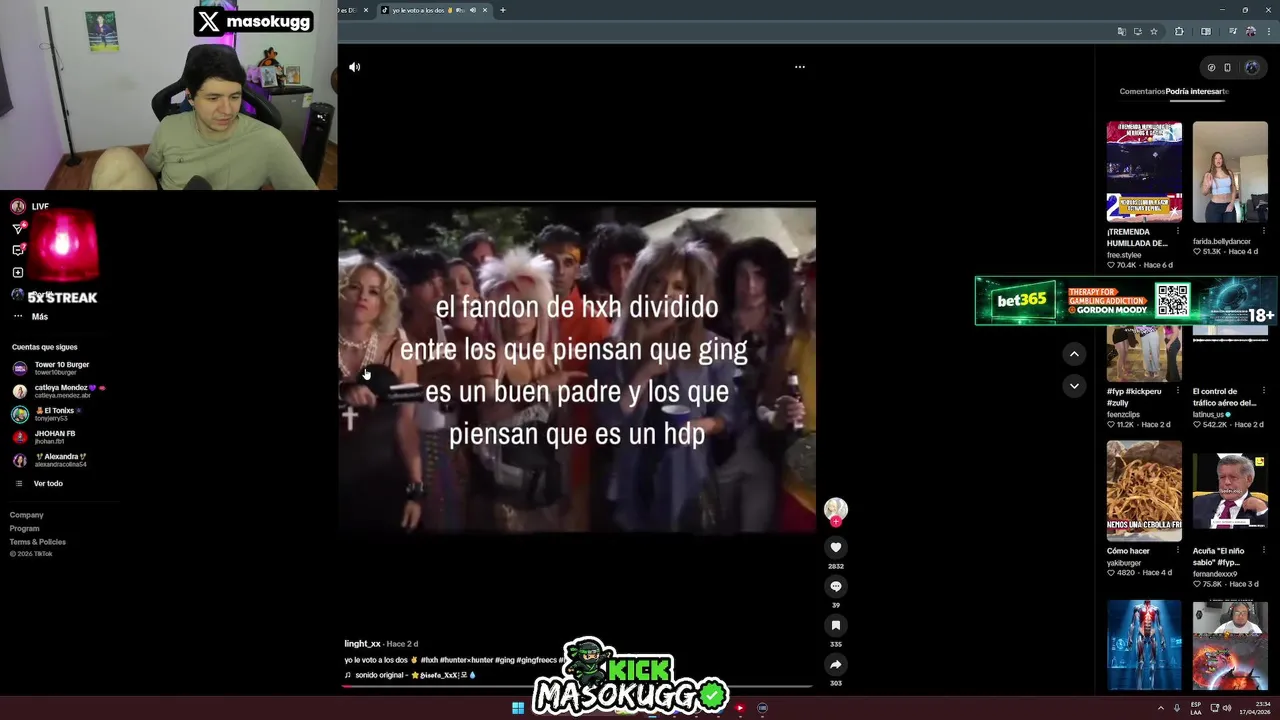The height and width of the screenshot is (720, 1280).
Task: Open Más three-dots menu in sidebar
Action: (30, 316)
